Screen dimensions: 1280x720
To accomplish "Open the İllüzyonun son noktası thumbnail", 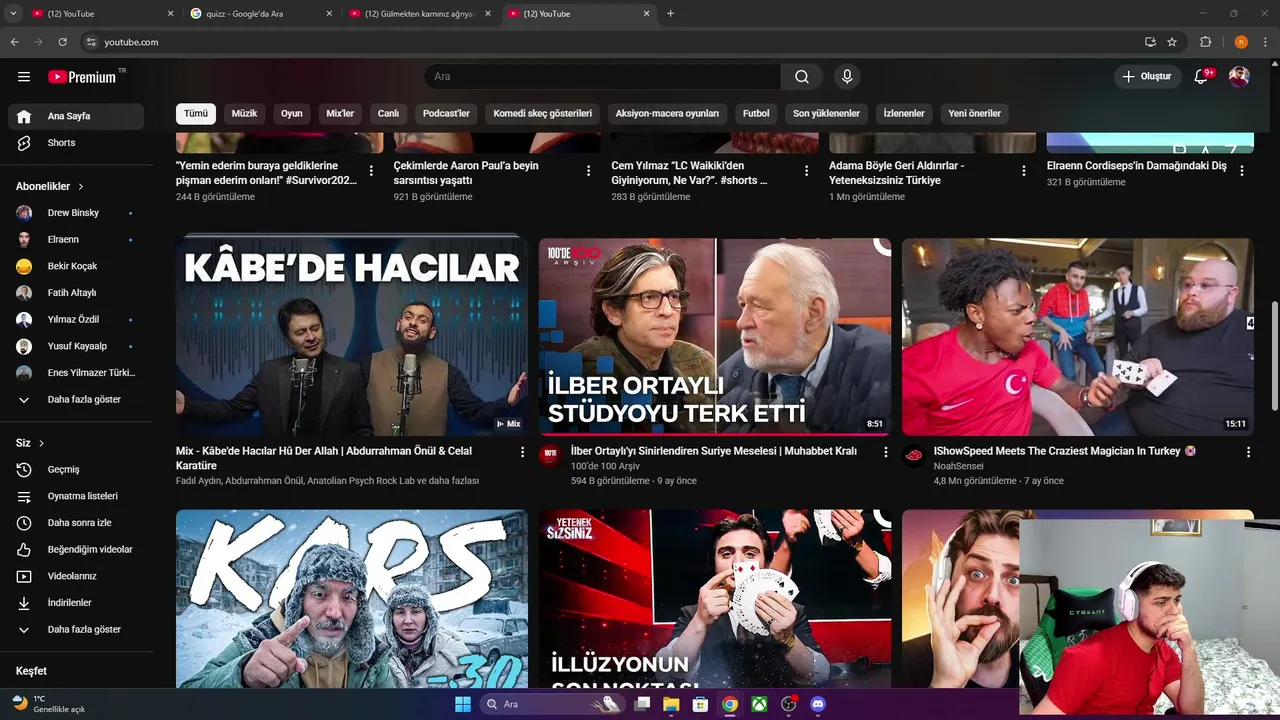I will pyautogui.click(x=715, y=599).
